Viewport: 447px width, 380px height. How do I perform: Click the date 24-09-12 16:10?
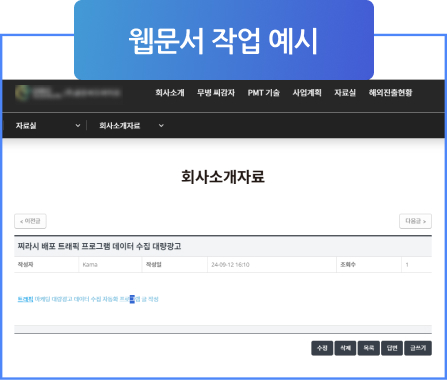coord(230,265)
